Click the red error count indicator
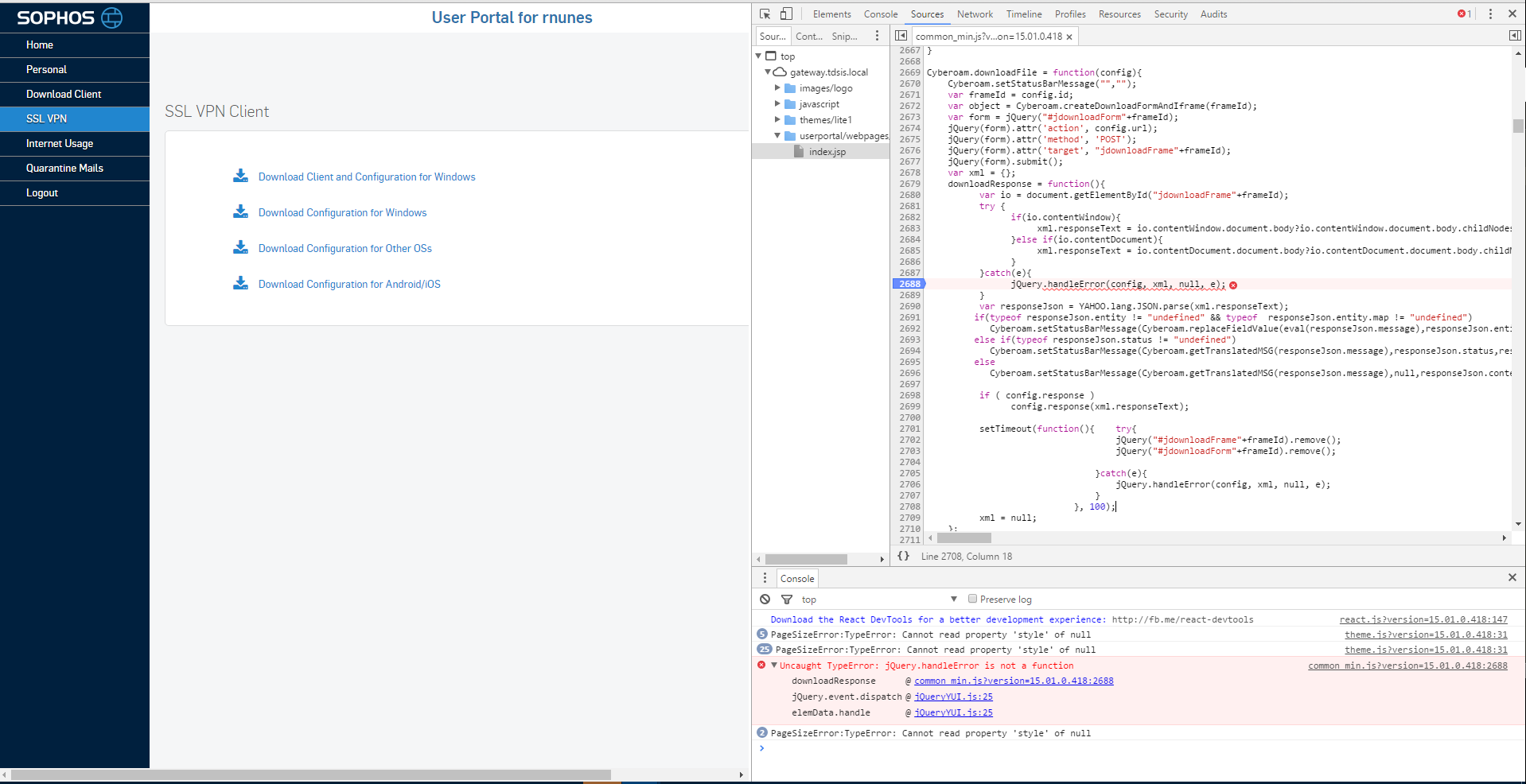 point(1464,14)
